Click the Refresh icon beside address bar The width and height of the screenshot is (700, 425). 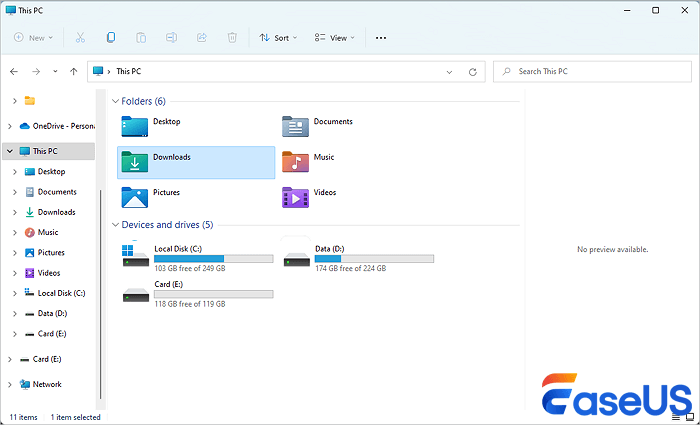click(473, 72)
